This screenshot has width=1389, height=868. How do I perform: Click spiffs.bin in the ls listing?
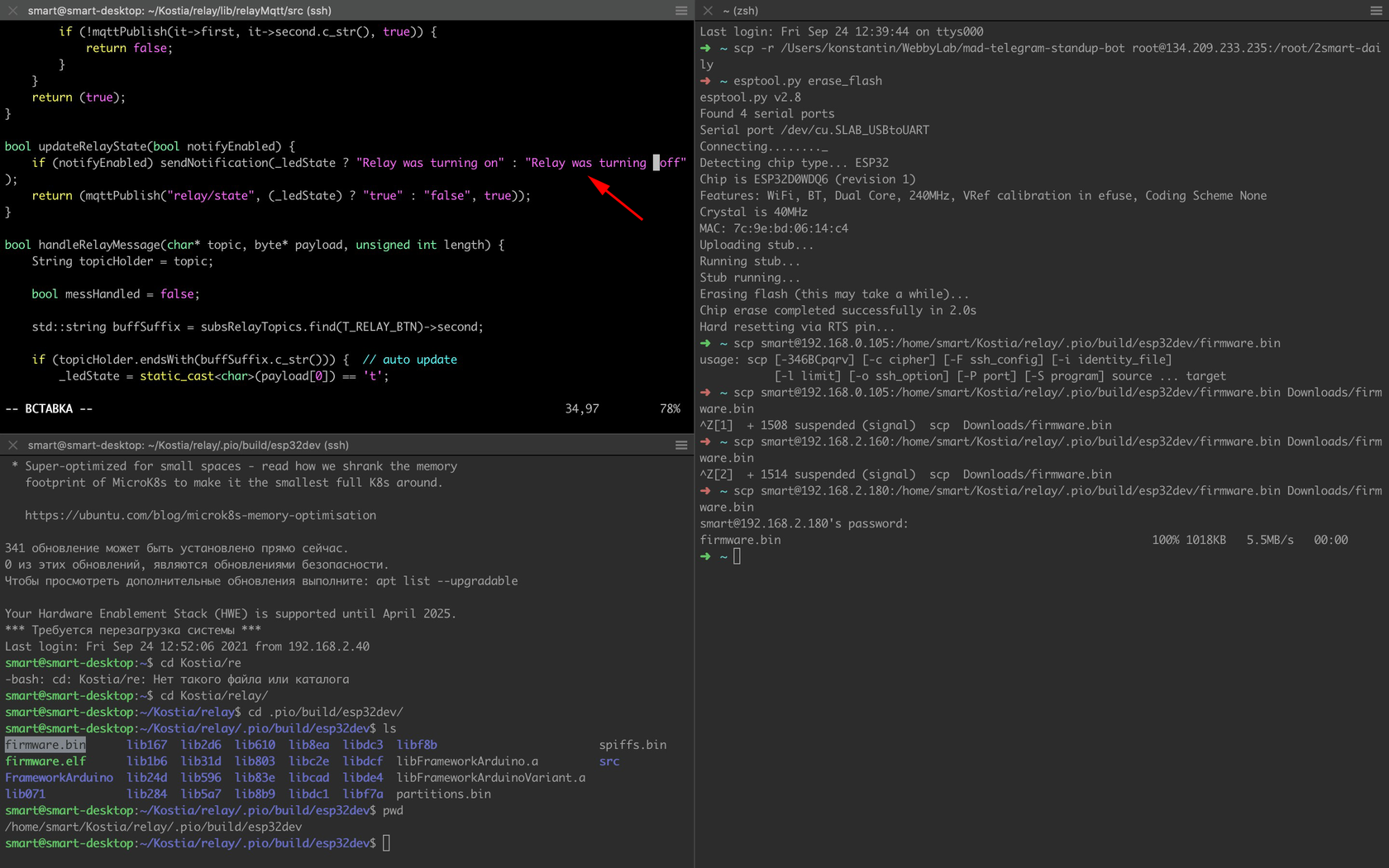coord(632,745)
